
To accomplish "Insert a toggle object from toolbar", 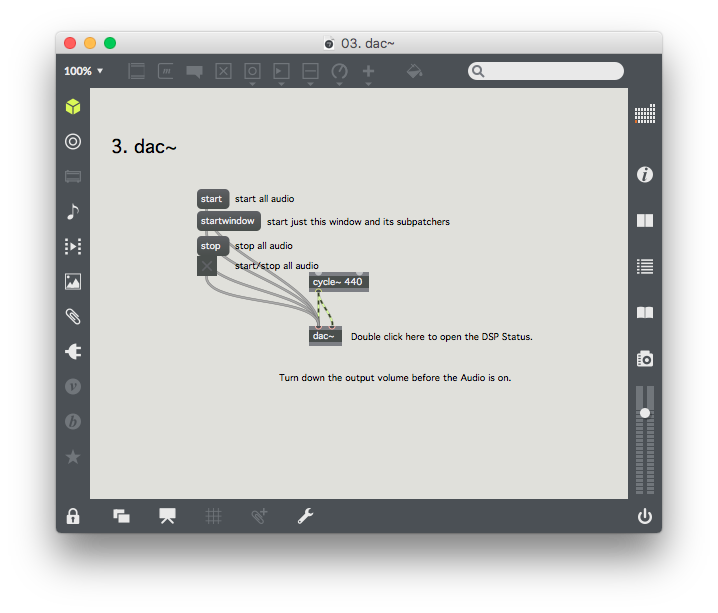I will click(x=223, y=71).
